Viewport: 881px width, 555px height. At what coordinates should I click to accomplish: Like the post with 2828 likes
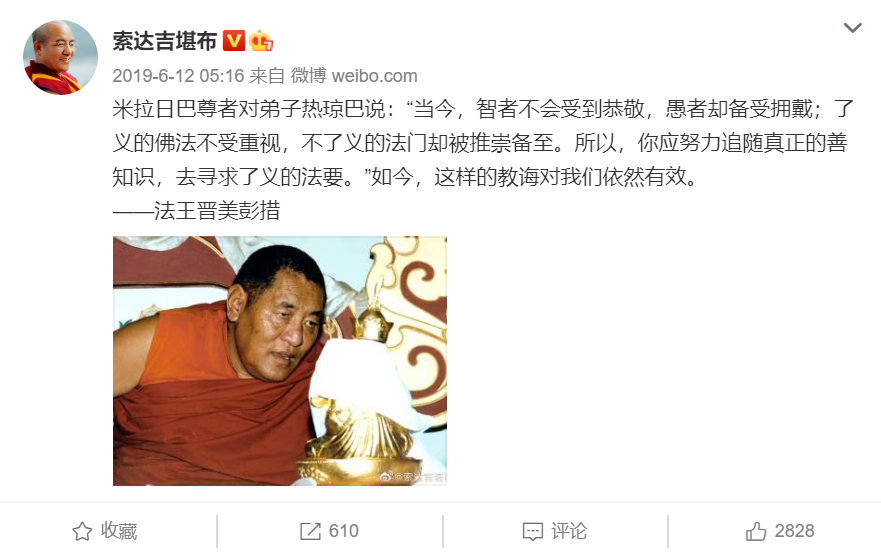(780, 531)
